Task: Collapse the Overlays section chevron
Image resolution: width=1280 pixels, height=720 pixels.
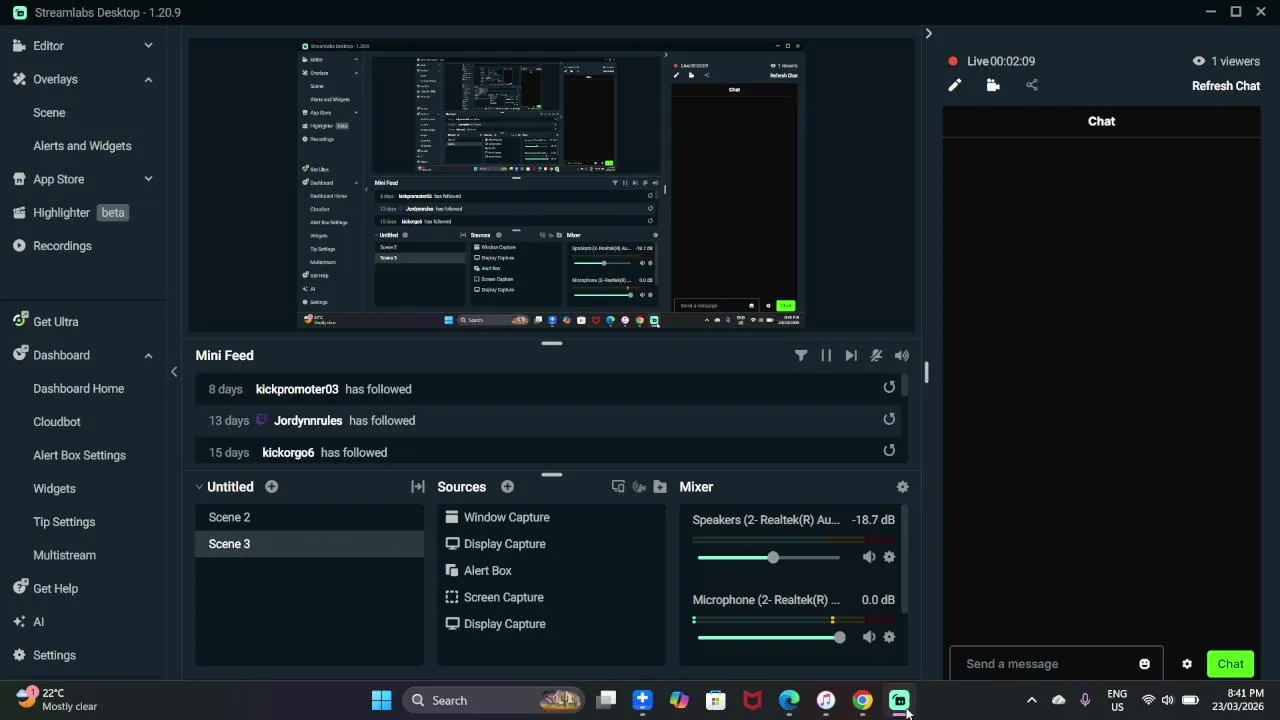Action: pyautogui.click(x=148, y=79)
